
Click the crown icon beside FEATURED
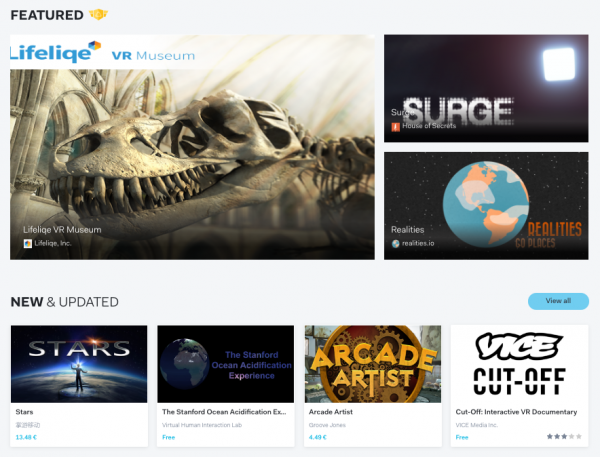tap(98, 15)
